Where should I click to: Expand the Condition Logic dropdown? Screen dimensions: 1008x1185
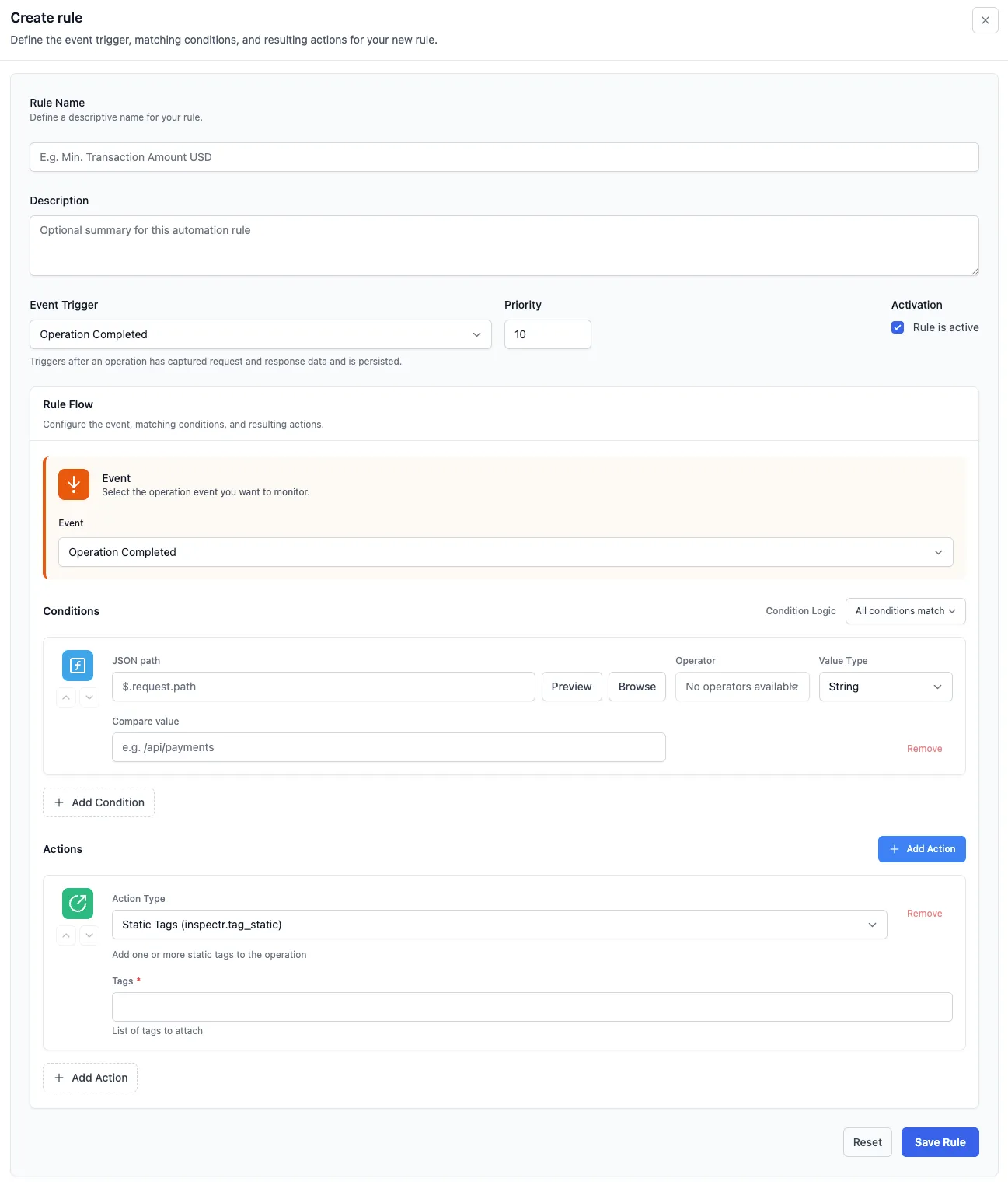pyautogui.click(x=905, y=611)
